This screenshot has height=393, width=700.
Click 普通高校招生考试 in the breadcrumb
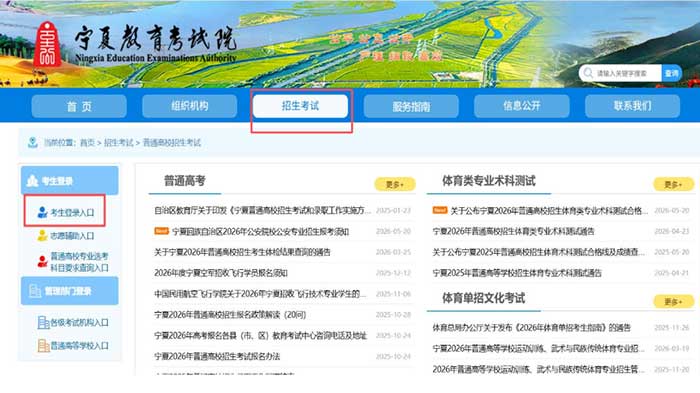pos(171,143)
